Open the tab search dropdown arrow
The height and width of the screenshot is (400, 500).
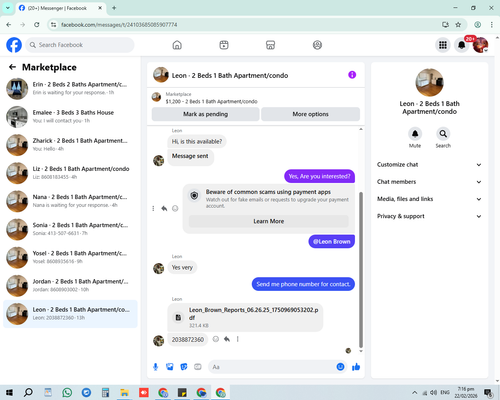pos(8,8)
